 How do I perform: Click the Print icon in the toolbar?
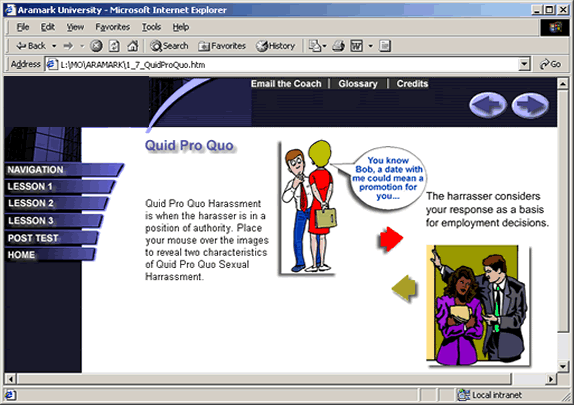point(339,46)
